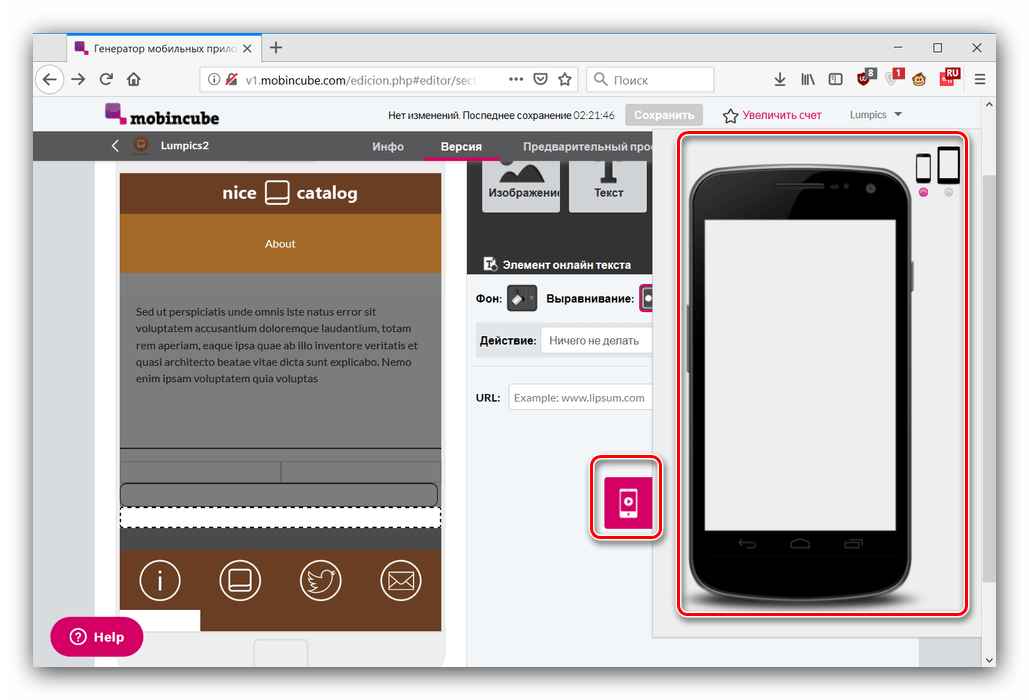
Task: Click the Элемент онлайн текста panel header
Action: tap(559, 264)
